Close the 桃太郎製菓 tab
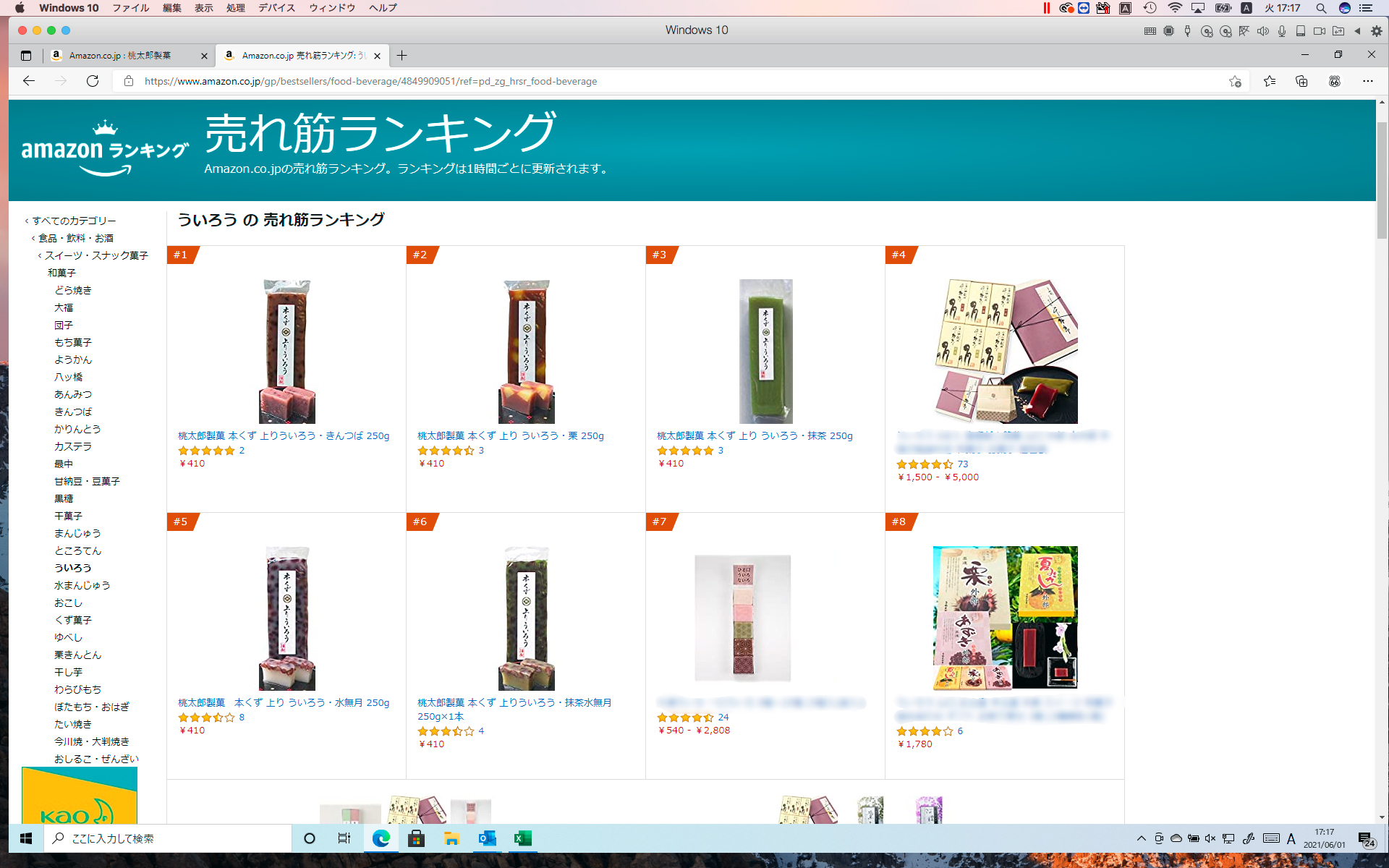 point(204,56)
